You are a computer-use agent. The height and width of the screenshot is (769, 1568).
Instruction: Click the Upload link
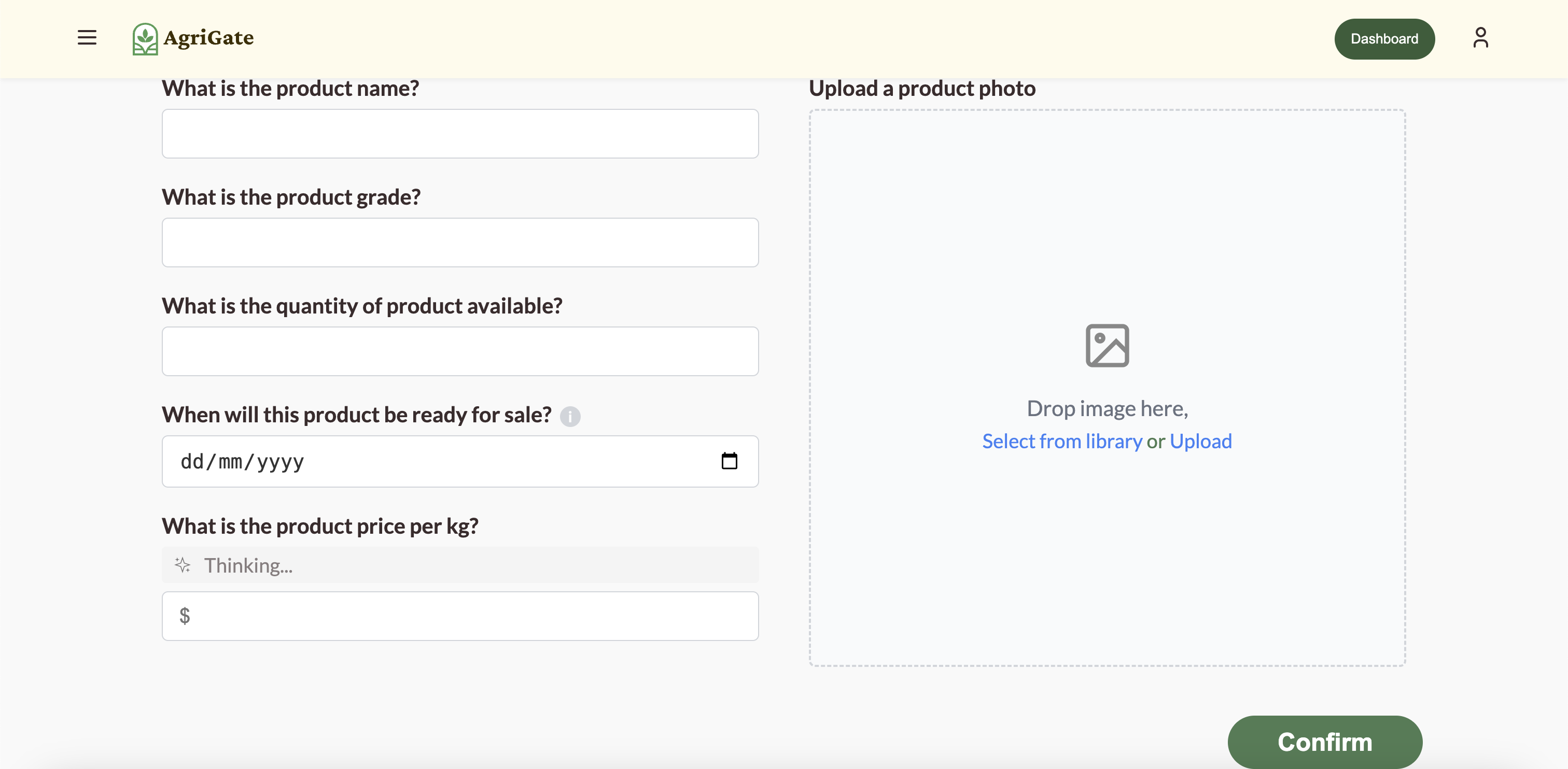coord(1200,441)
